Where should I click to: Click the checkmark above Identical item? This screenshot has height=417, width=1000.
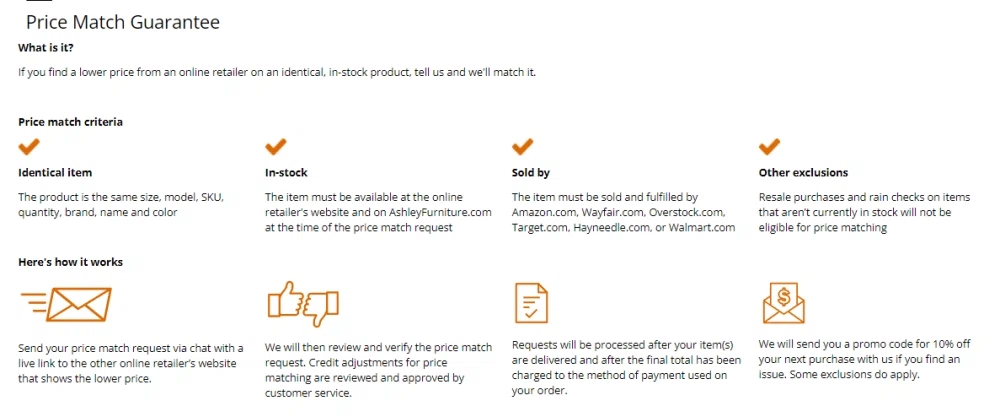[x=29, y=147]
